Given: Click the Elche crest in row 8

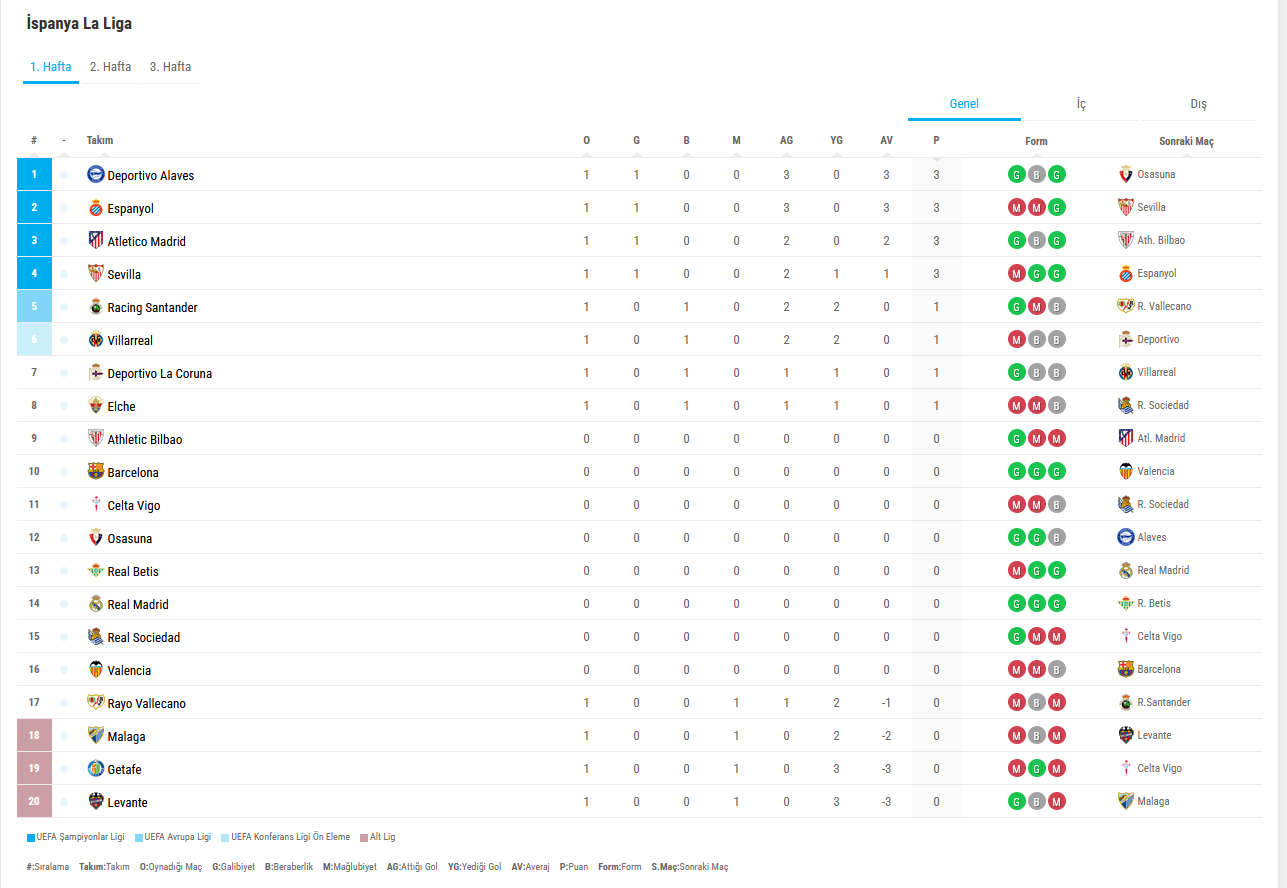Looking at the screenshot, I should (x=96, y=405).
